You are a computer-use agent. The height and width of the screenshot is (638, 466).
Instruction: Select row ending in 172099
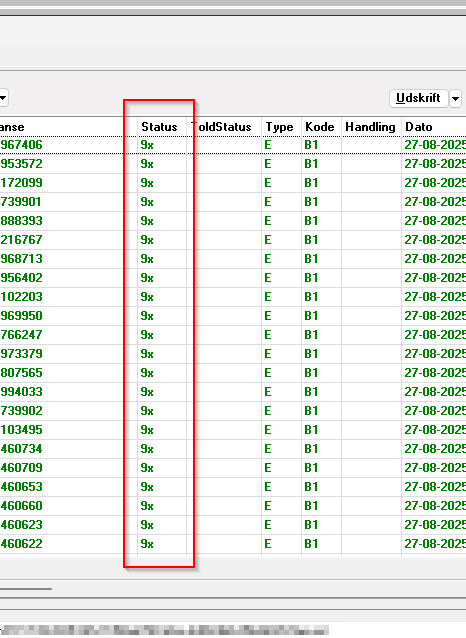233,183
